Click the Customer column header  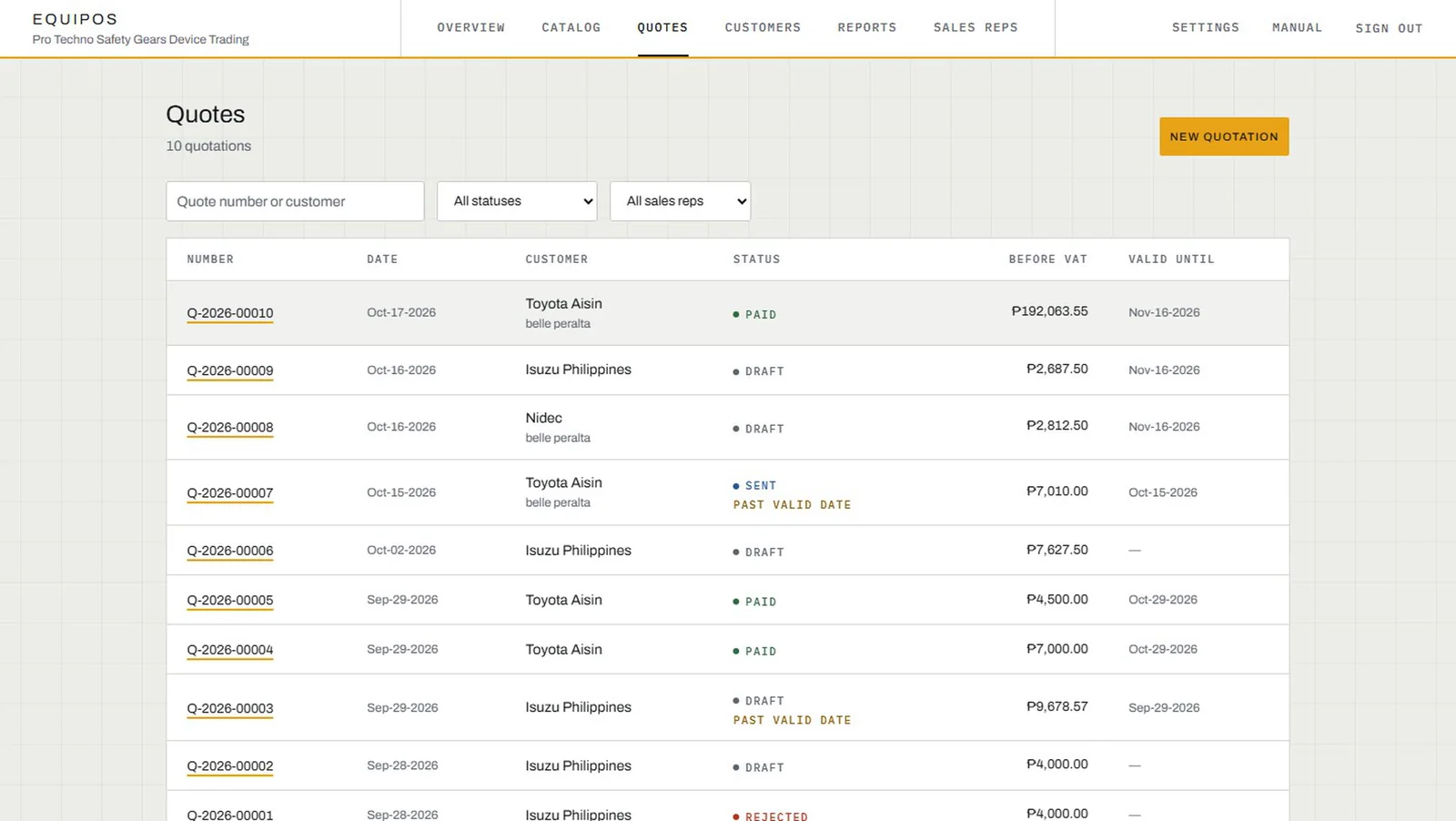[x=556, y=259]
